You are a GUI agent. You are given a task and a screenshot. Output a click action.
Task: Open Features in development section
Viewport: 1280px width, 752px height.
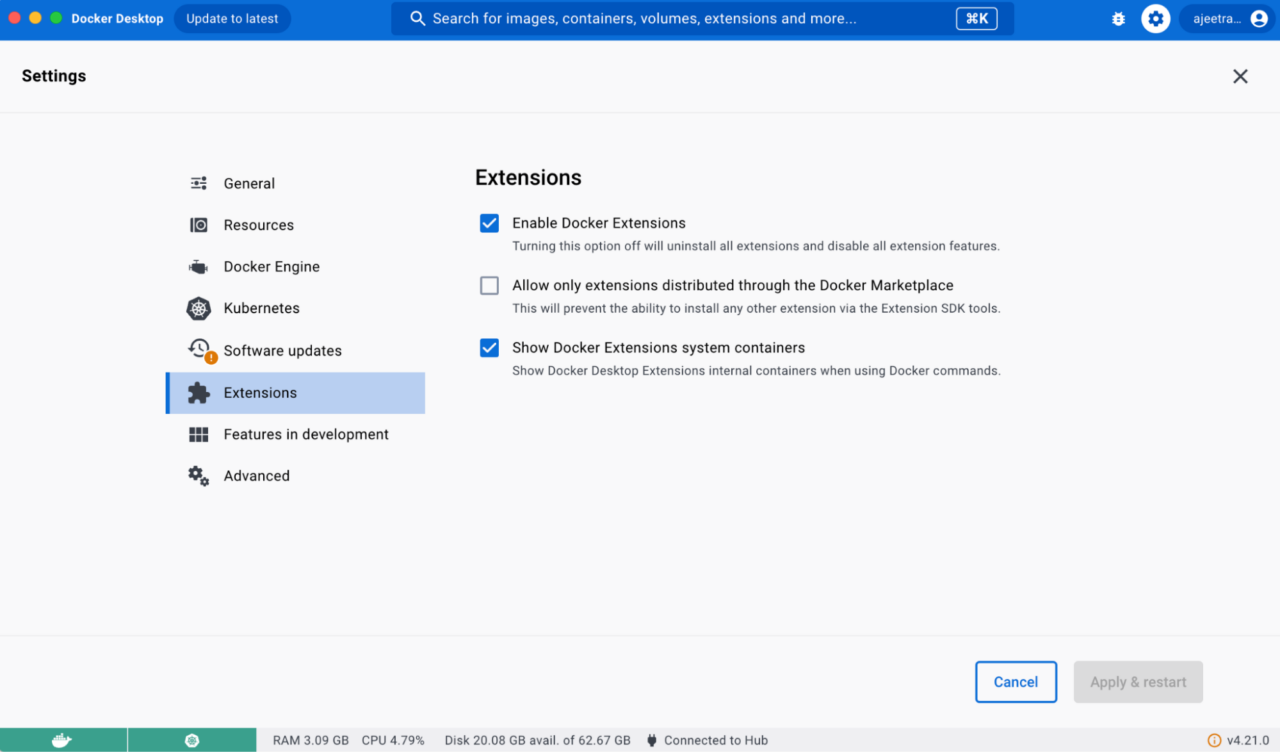click(305, 434)
